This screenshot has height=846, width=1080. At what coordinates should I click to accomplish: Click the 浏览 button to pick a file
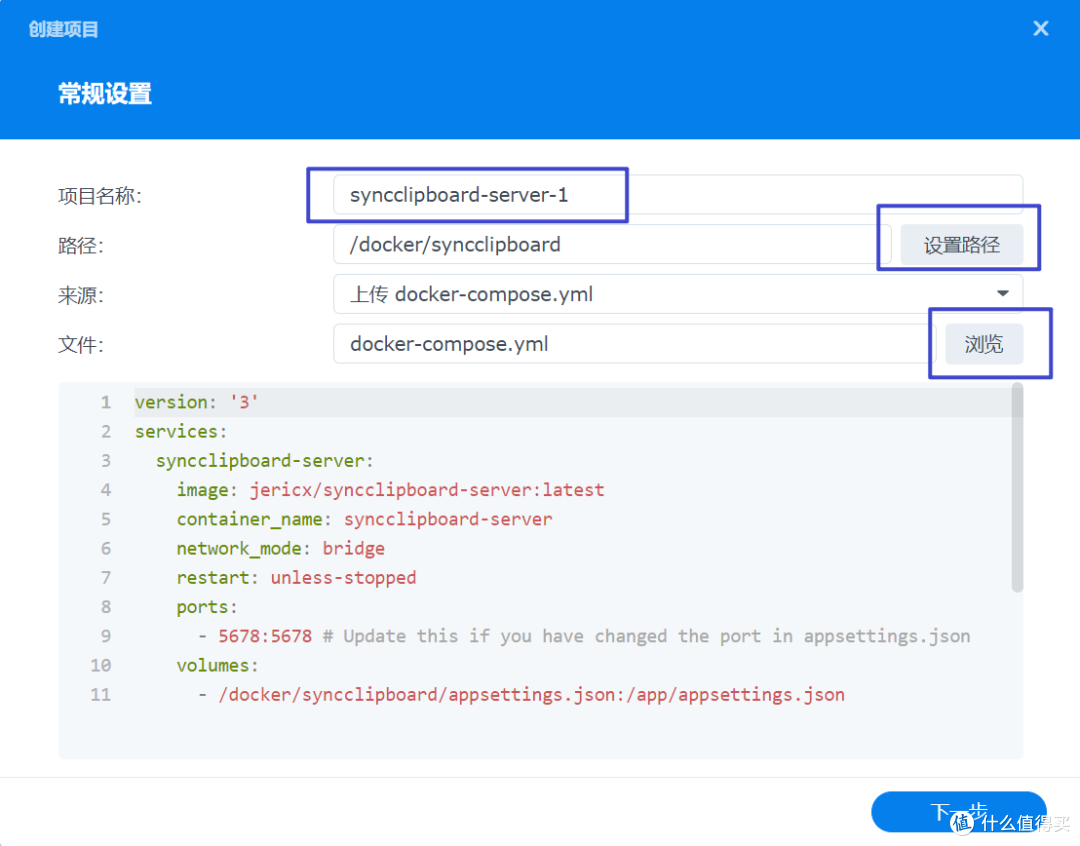(x=983, y=343)
